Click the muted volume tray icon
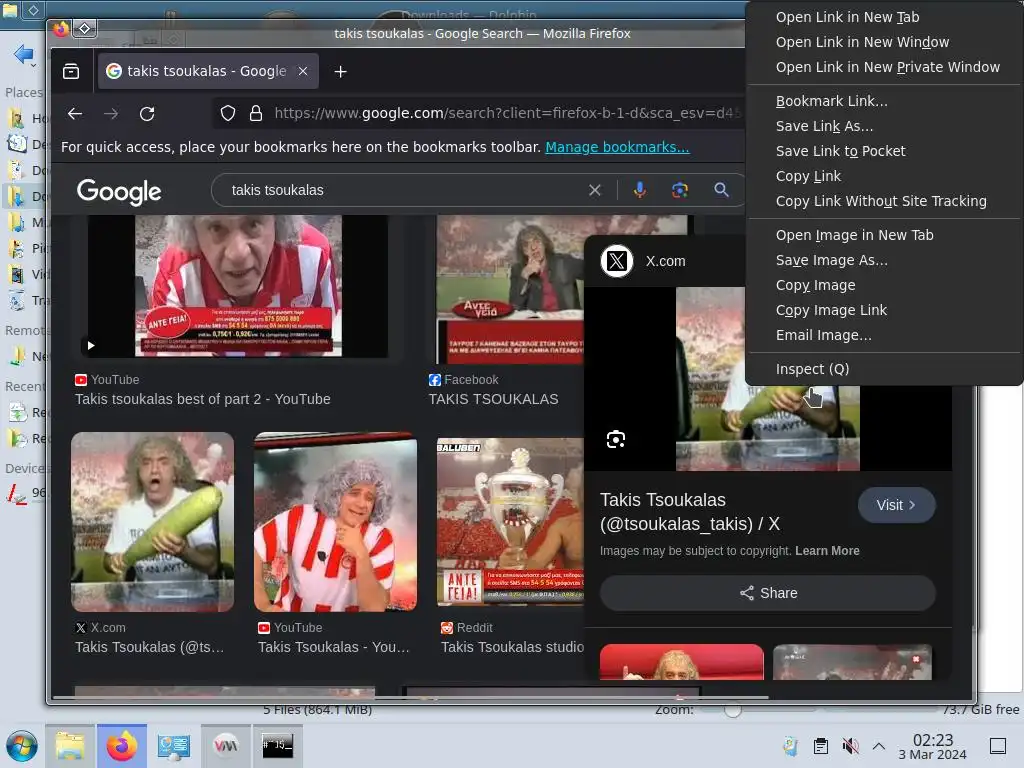The height and width of the screenshot is (768, 1024). 850,746
